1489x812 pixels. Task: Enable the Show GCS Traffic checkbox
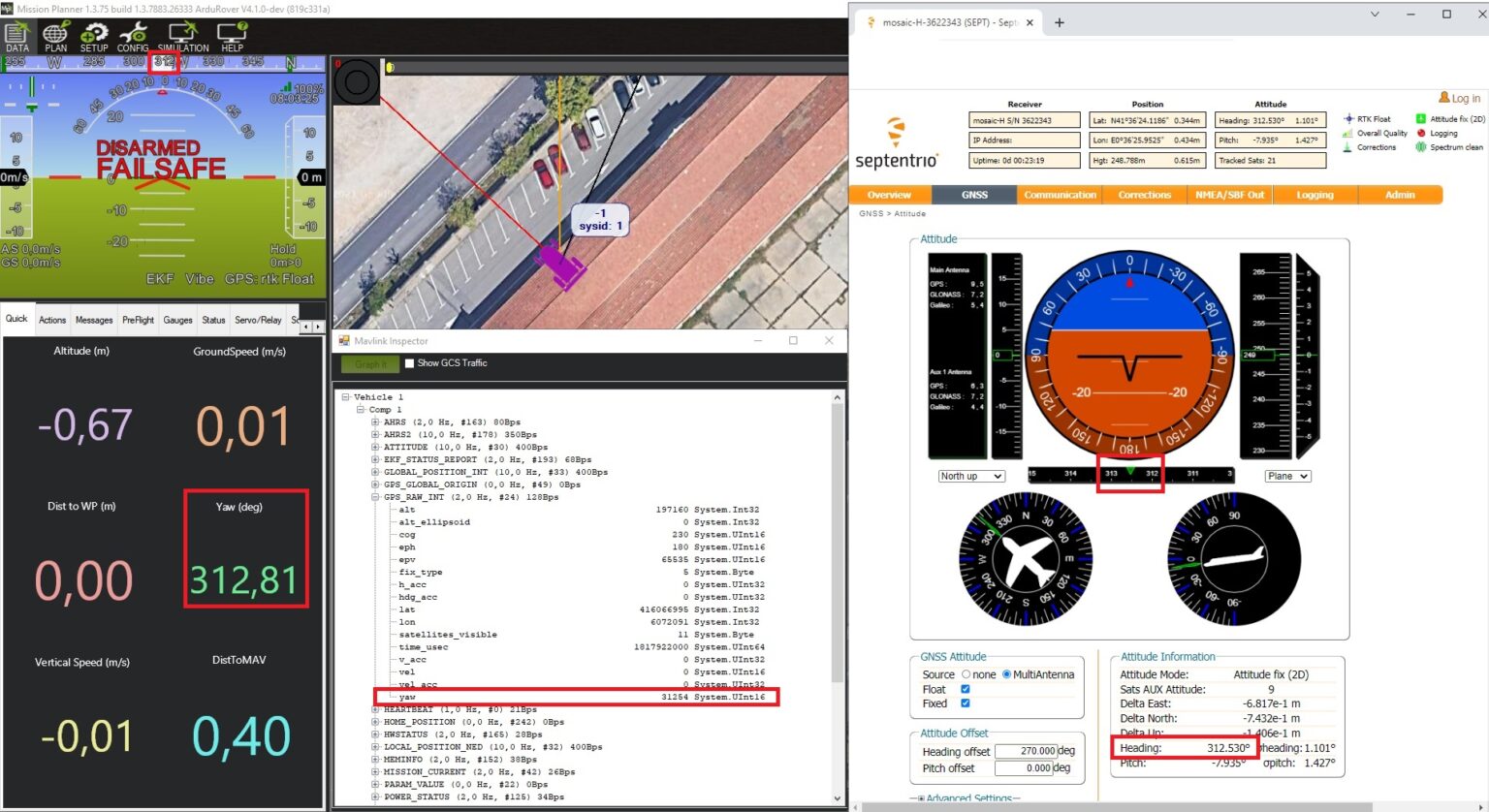pos(412,364)
